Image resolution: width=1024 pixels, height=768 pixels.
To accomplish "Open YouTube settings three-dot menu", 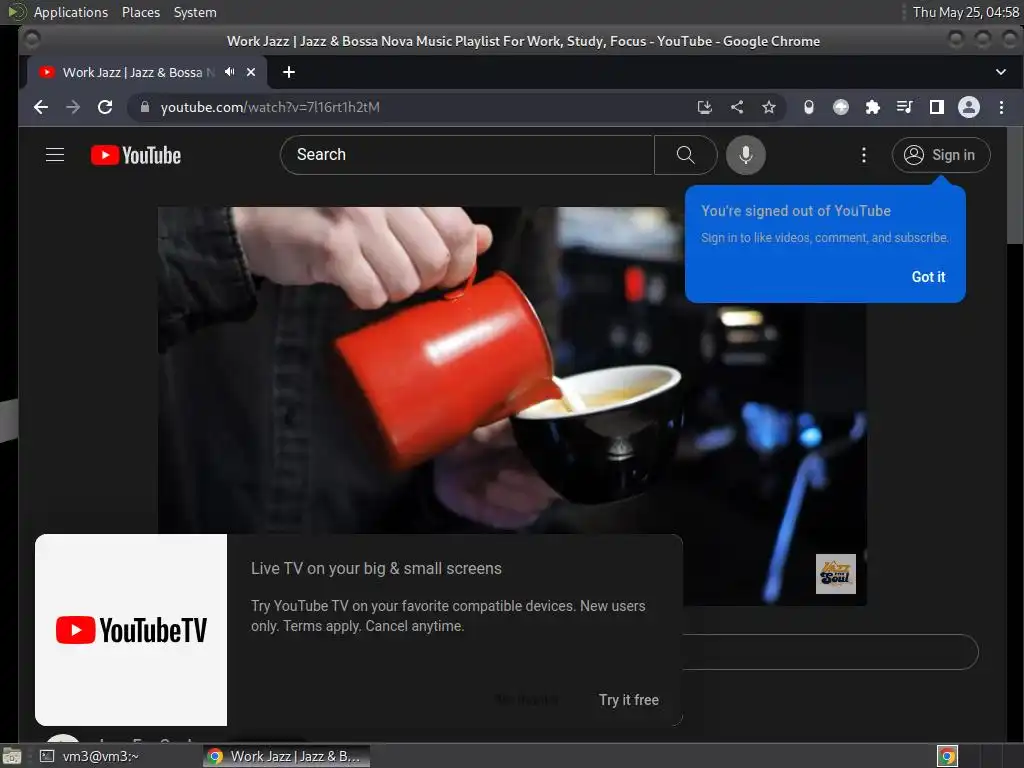I will point(864,155).
